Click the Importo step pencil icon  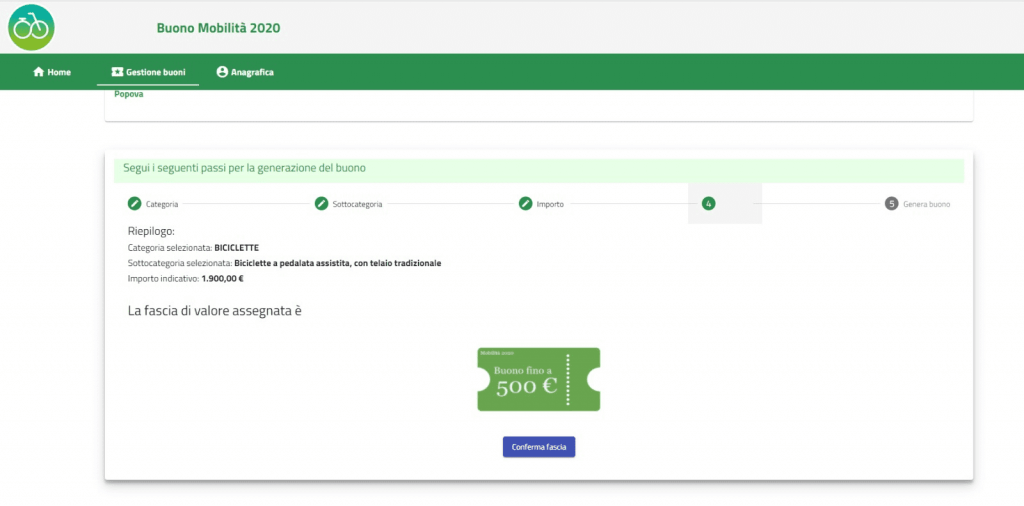[x=526, y=204]
